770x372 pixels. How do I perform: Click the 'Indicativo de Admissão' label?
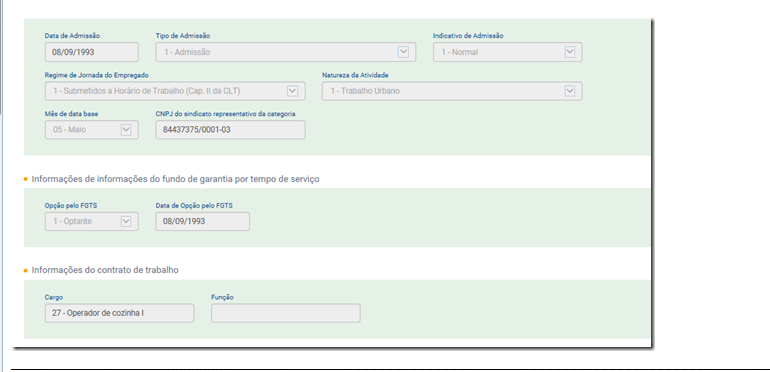click(x=468, y=36)
